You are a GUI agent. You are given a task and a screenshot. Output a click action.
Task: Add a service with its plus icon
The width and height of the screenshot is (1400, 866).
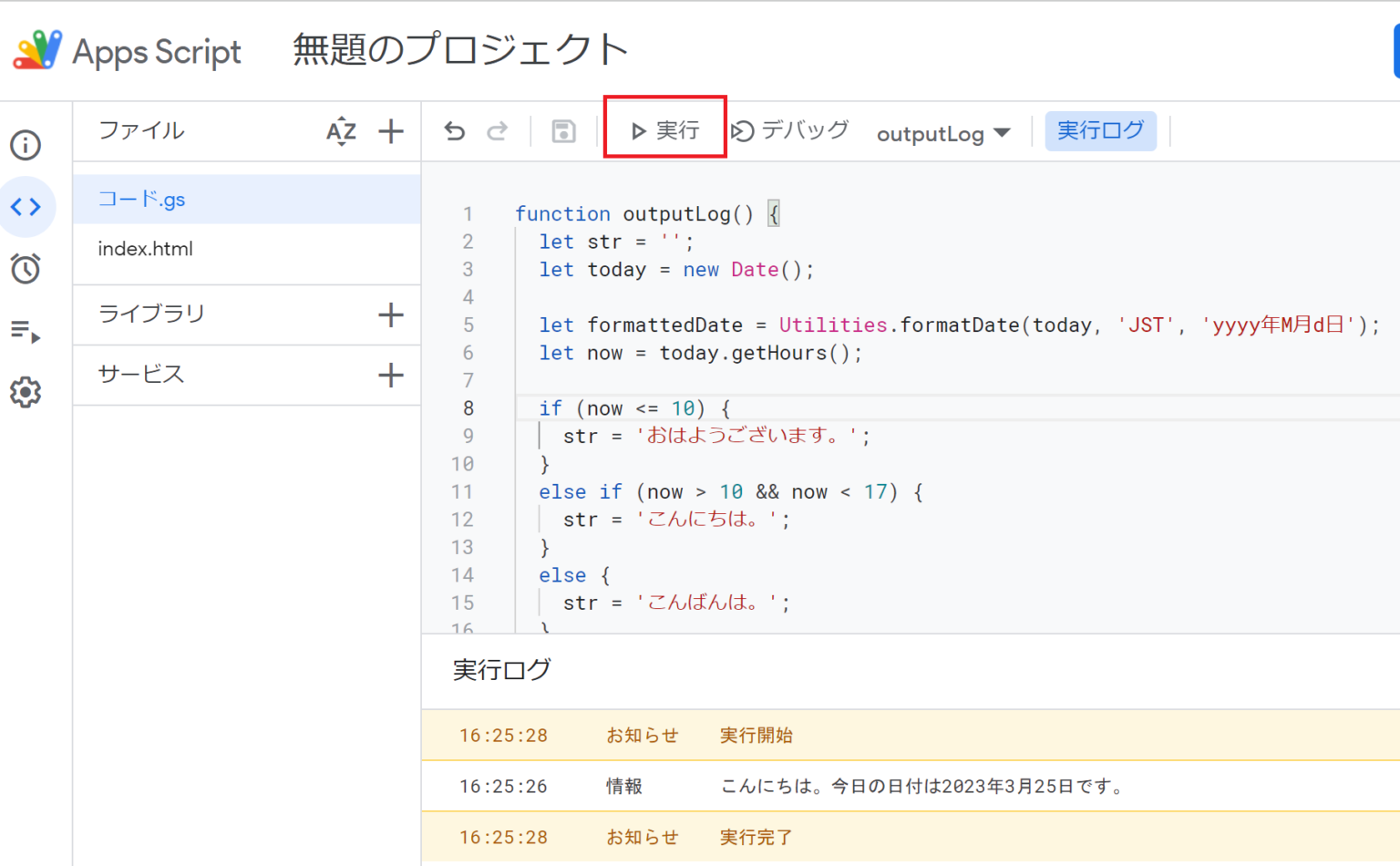coord(390,375)
